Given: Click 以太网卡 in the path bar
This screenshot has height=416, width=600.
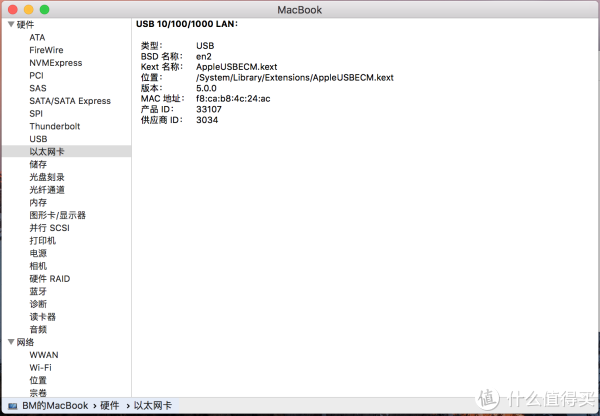Looking at the screenshot, I should coord(153,406).
